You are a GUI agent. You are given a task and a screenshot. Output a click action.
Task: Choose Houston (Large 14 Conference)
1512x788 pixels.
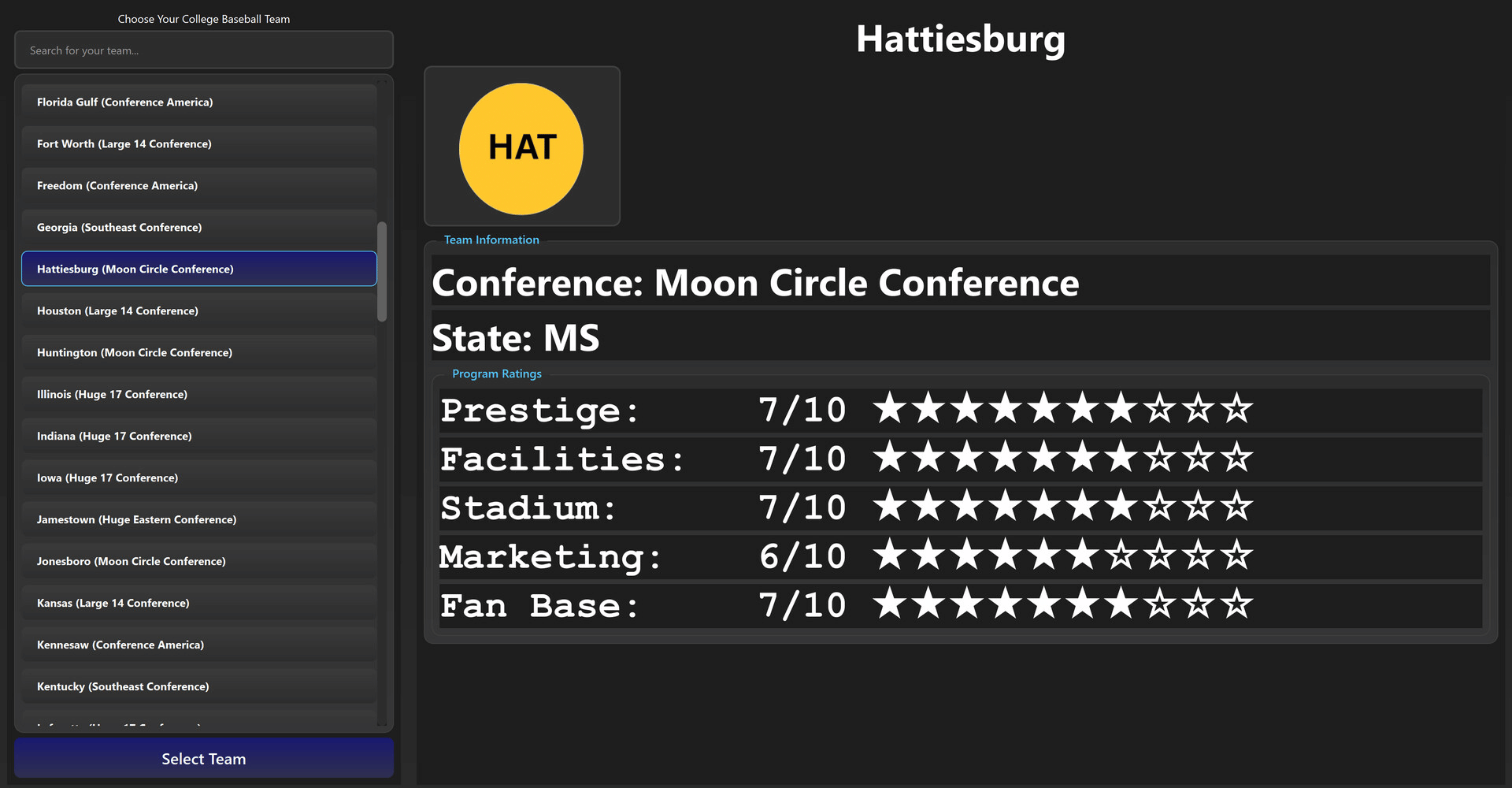point(199,311)
